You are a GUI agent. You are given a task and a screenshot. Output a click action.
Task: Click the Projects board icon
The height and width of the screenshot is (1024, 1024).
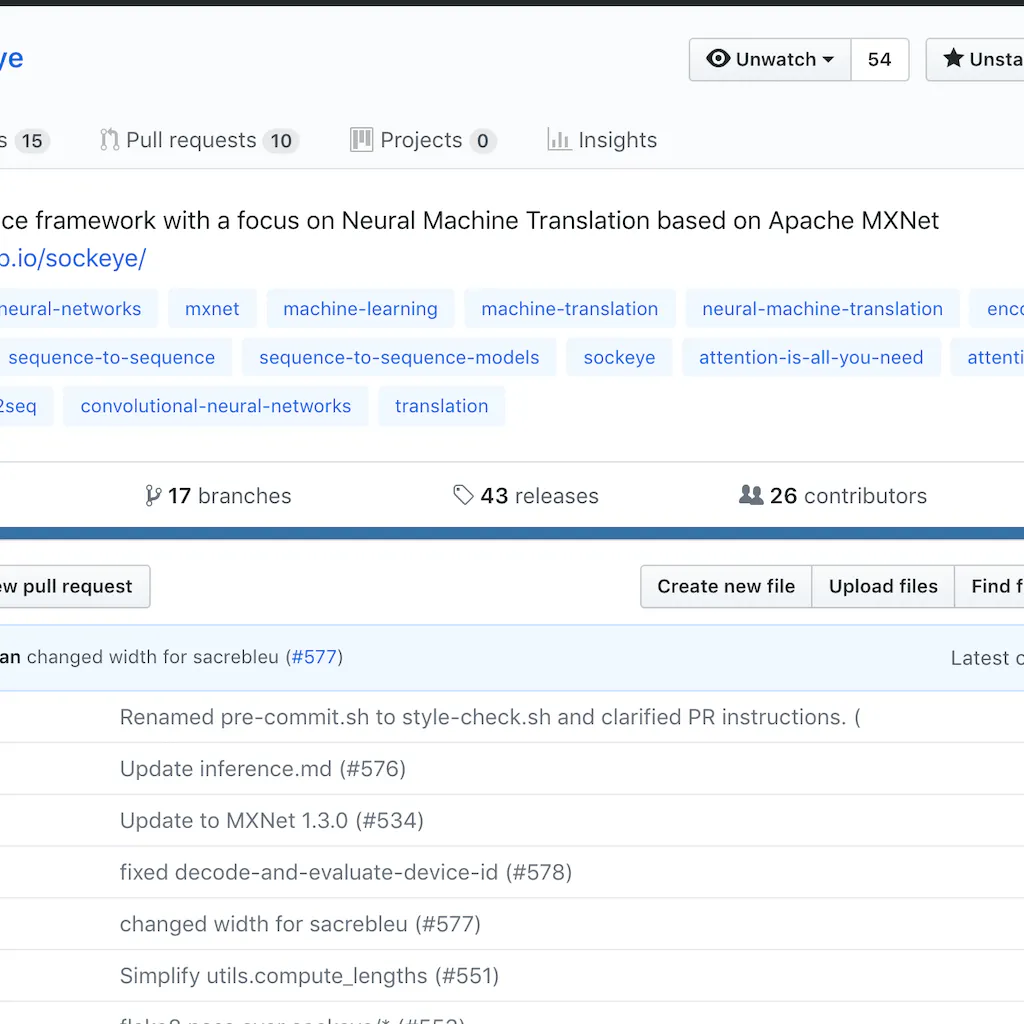tap(361, 140)
